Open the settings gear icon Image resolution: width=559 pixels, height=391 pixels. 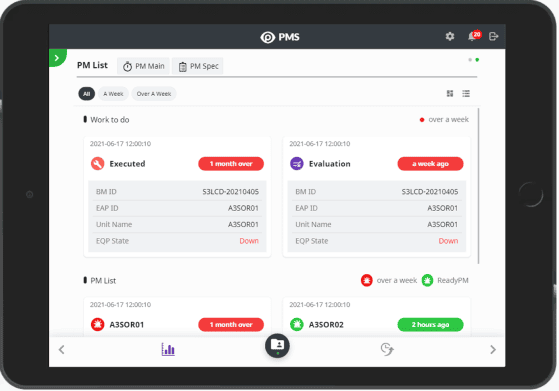point(450,36)
